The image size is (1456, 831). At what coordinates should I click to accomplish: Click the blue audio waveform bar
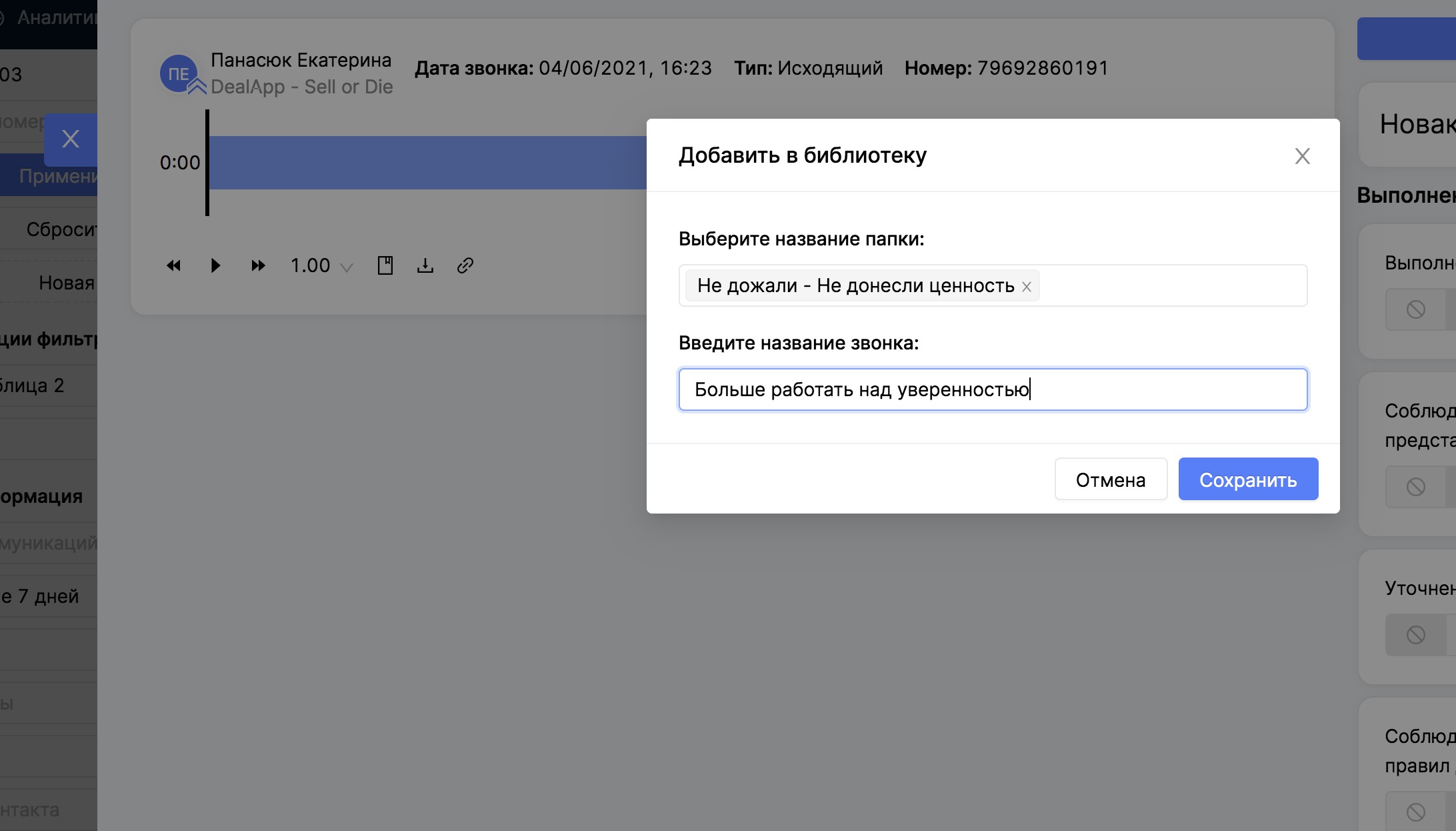[427, 163]
